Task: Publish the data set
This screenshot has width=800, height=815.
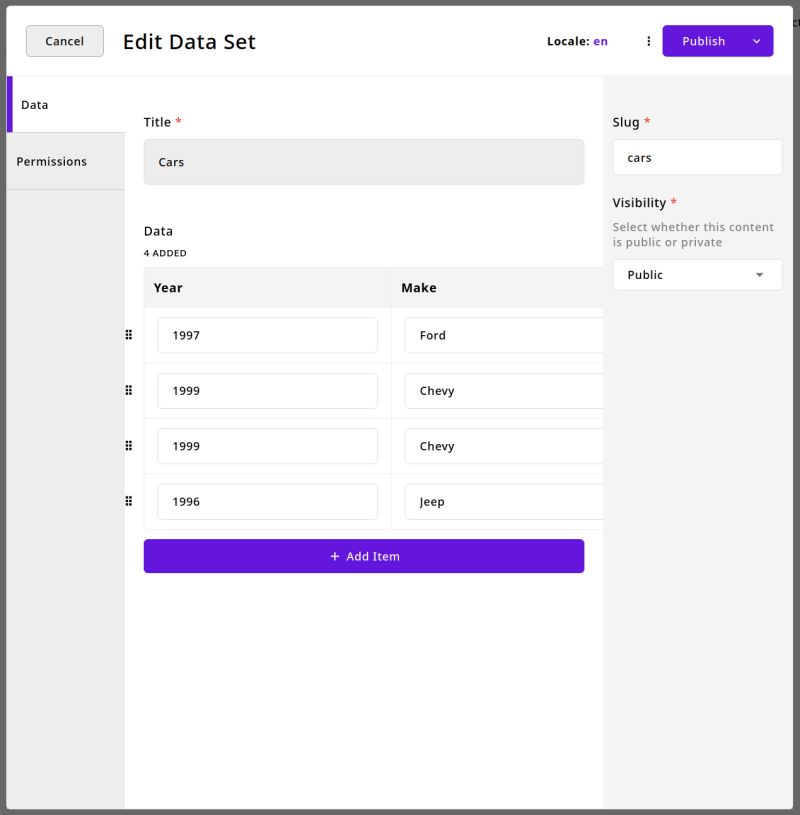Action: [x=704, y=41]
